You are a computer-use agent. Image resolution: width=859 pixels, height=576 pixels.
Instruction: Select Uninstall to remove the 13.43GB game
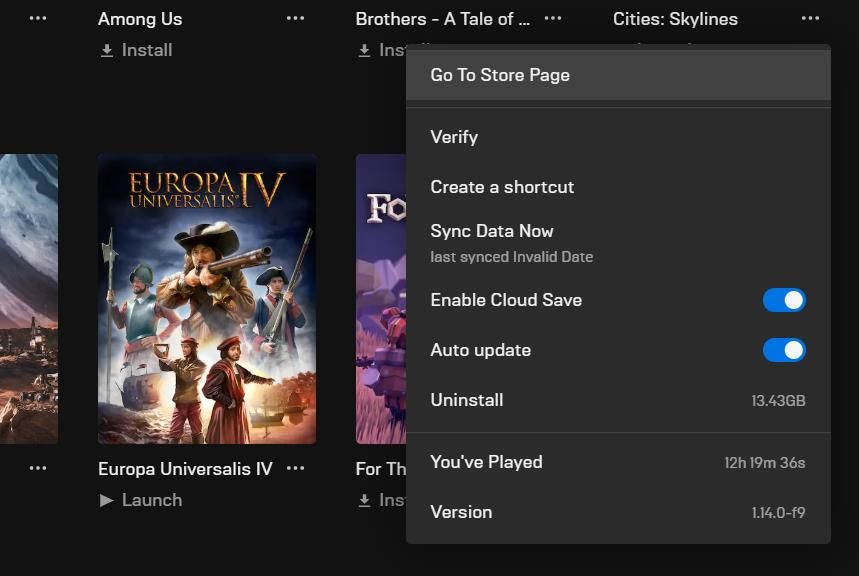coord(466,399)
